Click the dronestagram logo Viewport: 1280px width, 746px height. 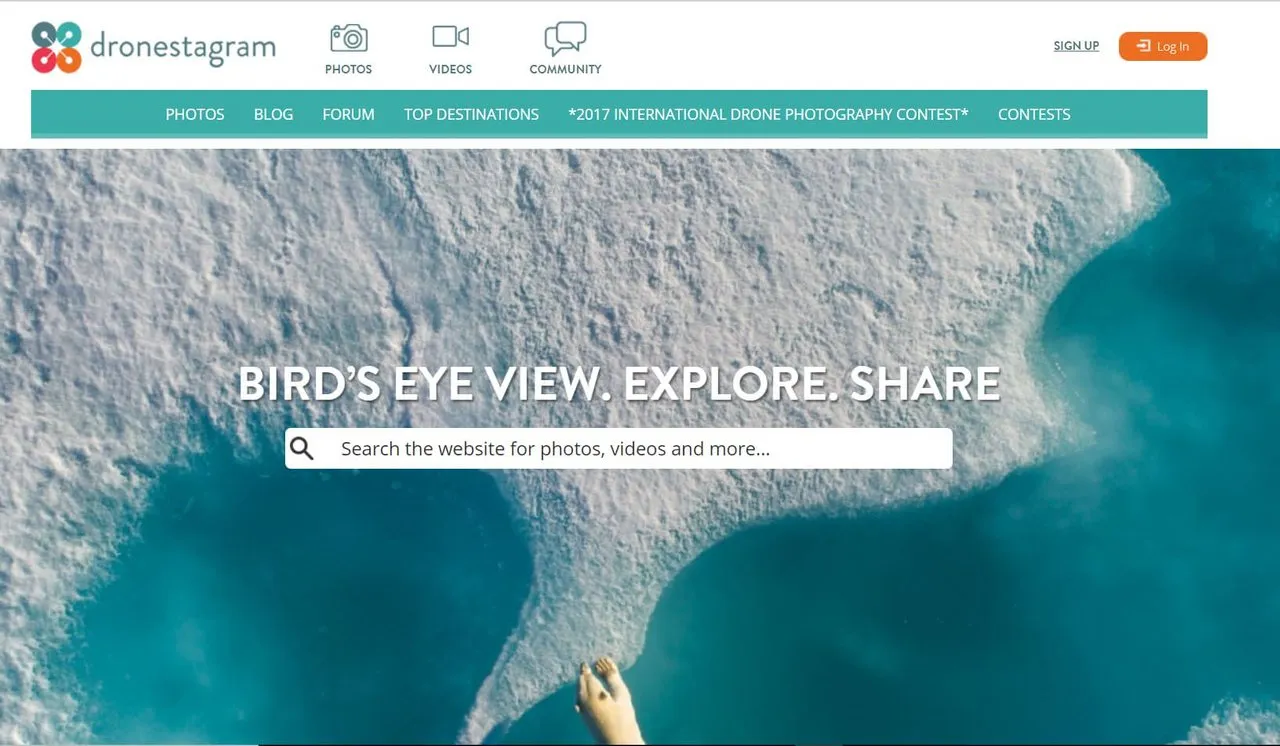tap(153, 47)
